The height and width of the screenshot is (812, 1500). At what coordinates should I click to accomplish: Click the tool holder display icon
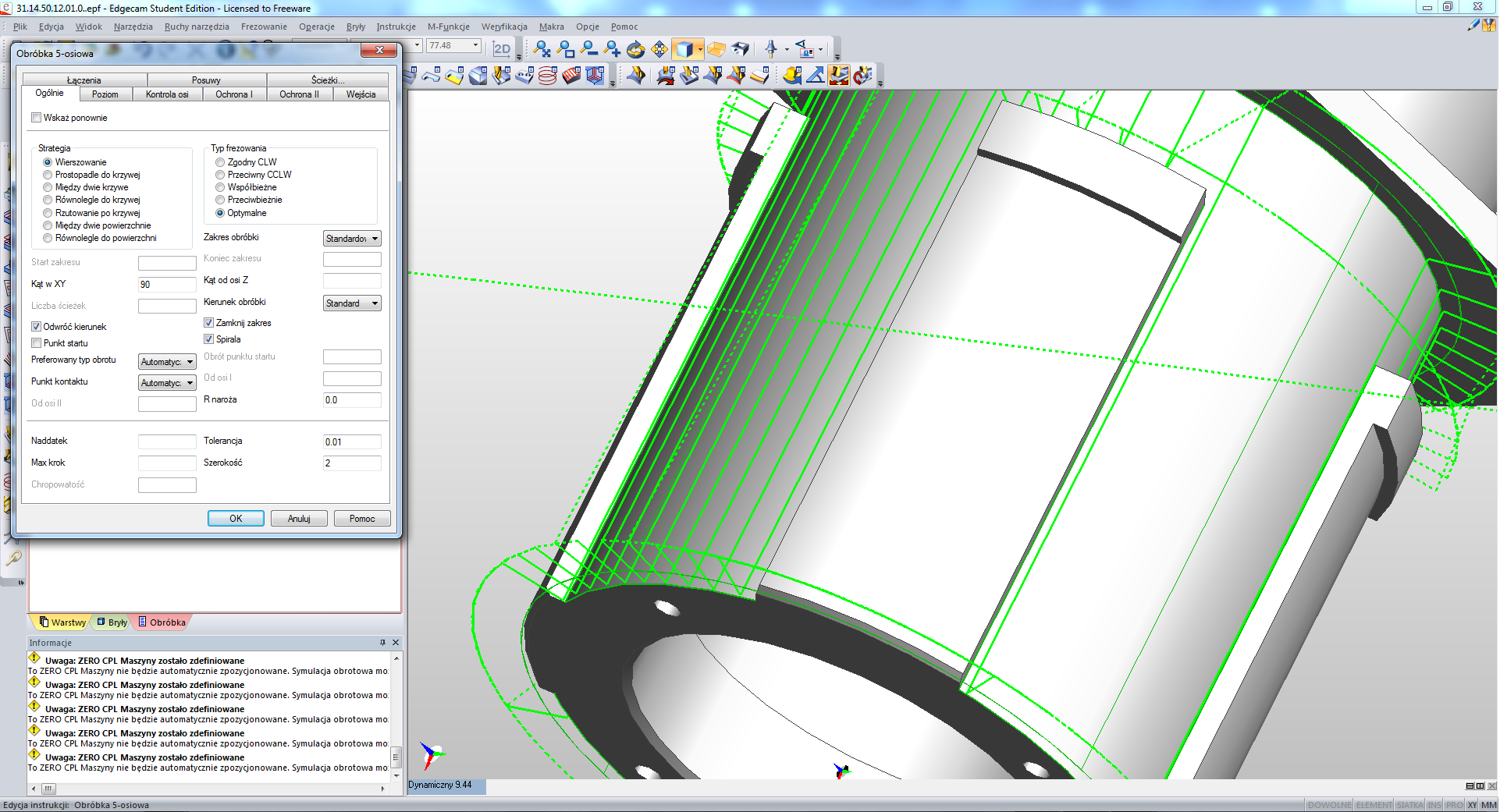click(x=771, y=49)
